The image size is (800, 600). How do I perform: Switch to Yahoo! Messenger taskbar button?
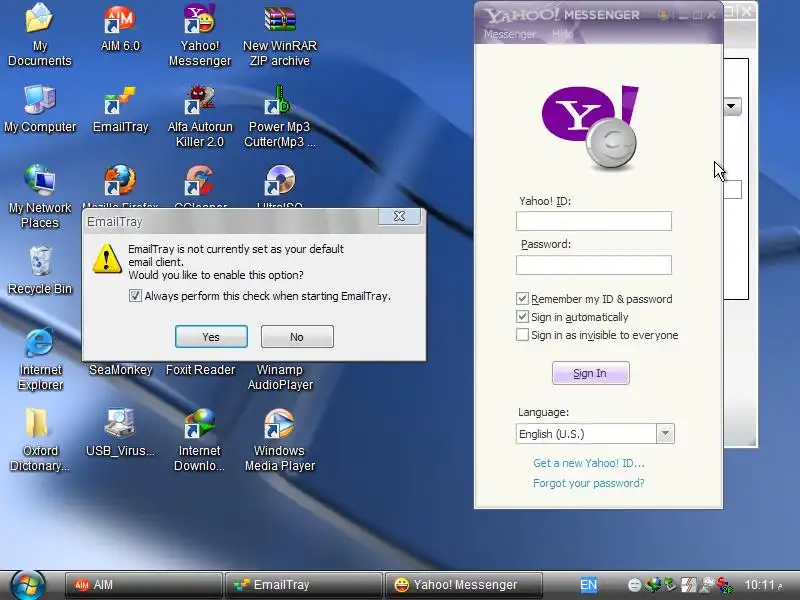coord(463,585)
